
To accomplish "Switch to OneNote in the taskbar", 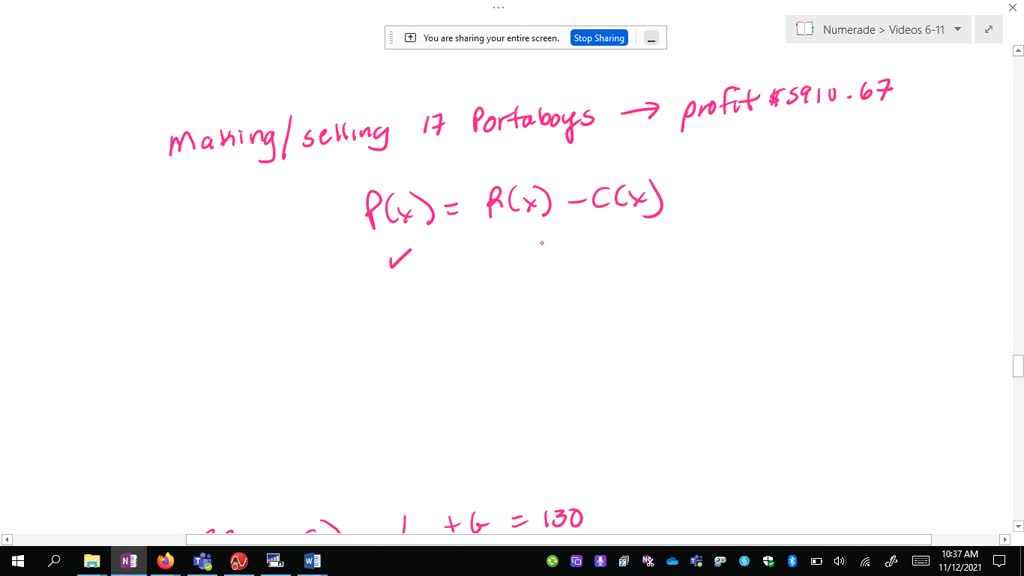I will point(128,561).
